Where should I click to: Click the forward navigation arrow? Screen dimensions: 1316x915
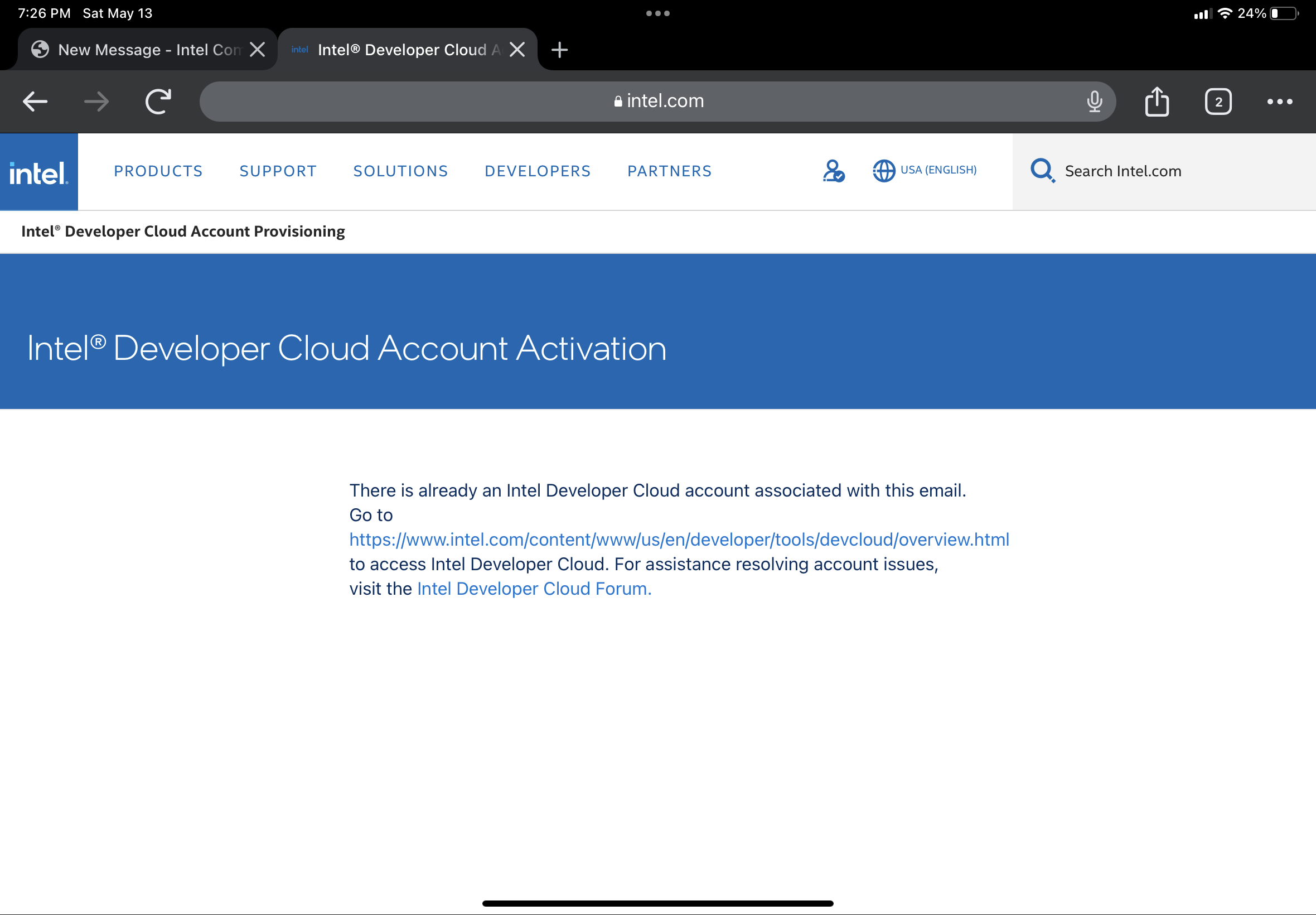pos(96,102)
